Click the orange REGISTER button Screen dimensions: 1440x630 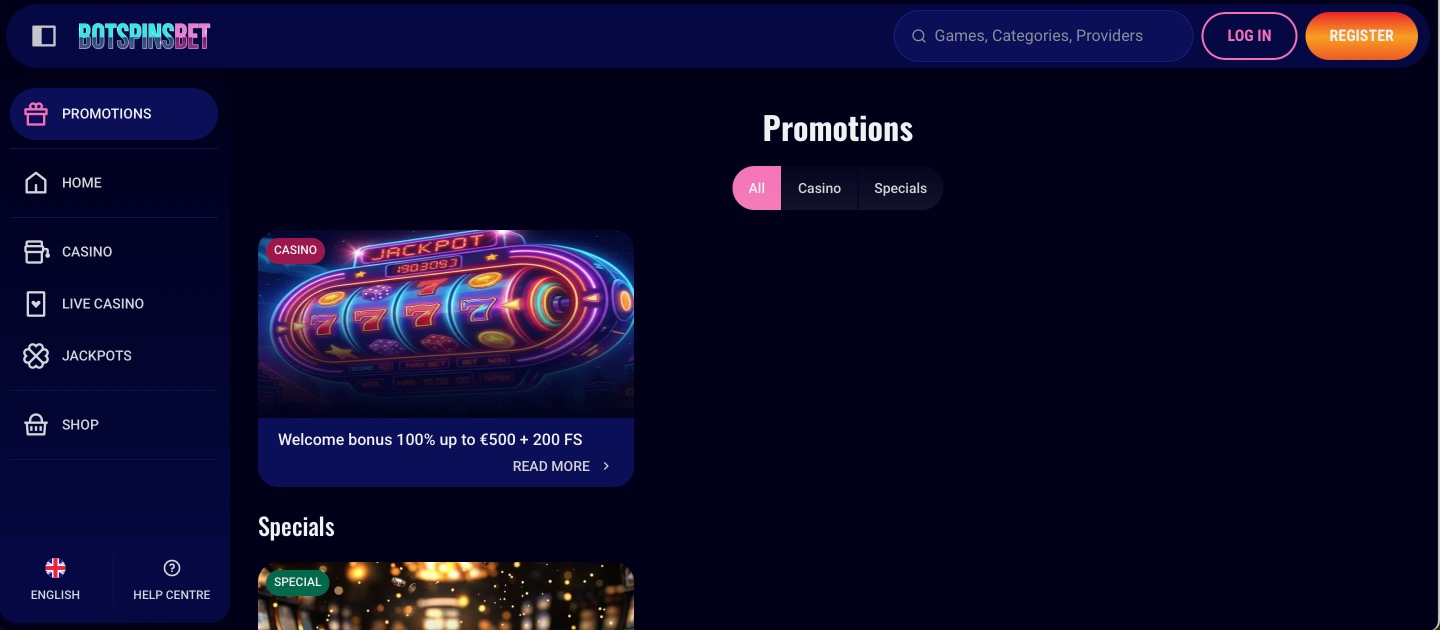(x=1361, y=36)
